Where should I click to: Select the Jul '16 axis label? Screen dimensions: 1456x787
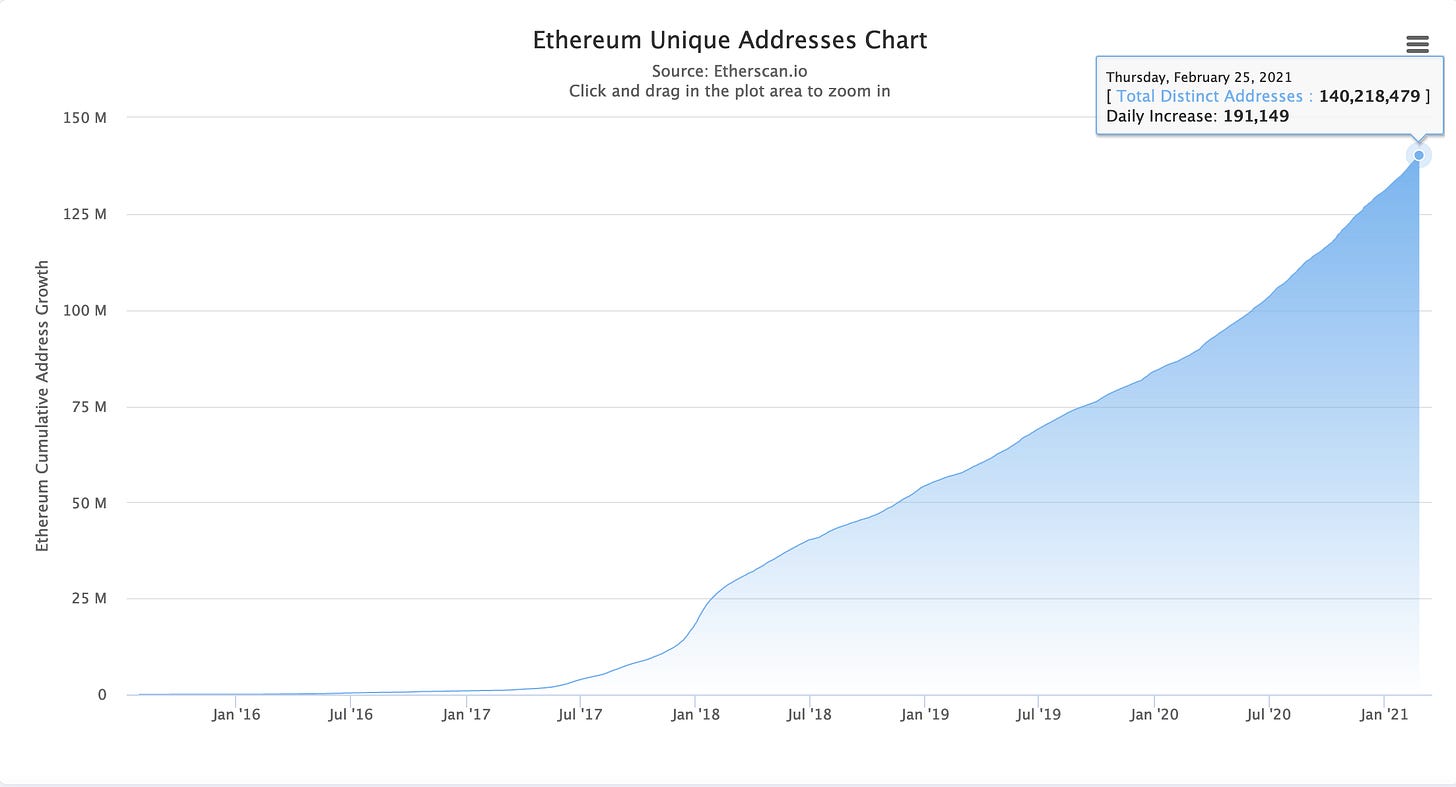tap(350, 715)
